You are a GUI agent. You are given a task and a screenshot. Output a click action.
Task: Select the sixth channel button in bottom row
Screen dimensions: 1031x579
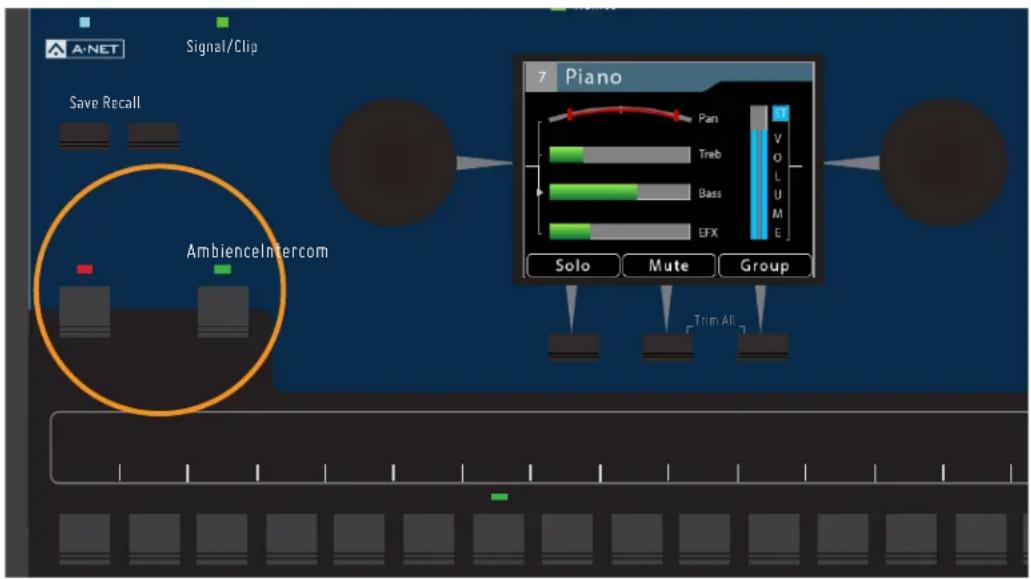pyautogui.click(x=429, y=539)
